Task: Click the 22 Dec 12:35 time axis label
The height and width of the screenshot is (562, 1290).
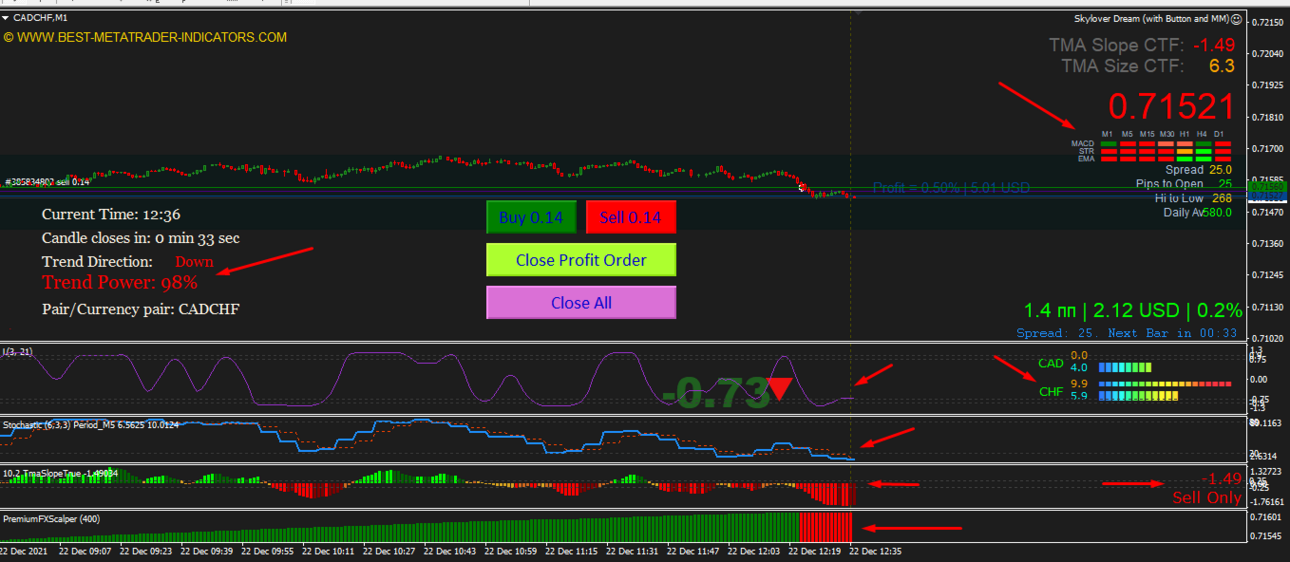Action: 877,551
